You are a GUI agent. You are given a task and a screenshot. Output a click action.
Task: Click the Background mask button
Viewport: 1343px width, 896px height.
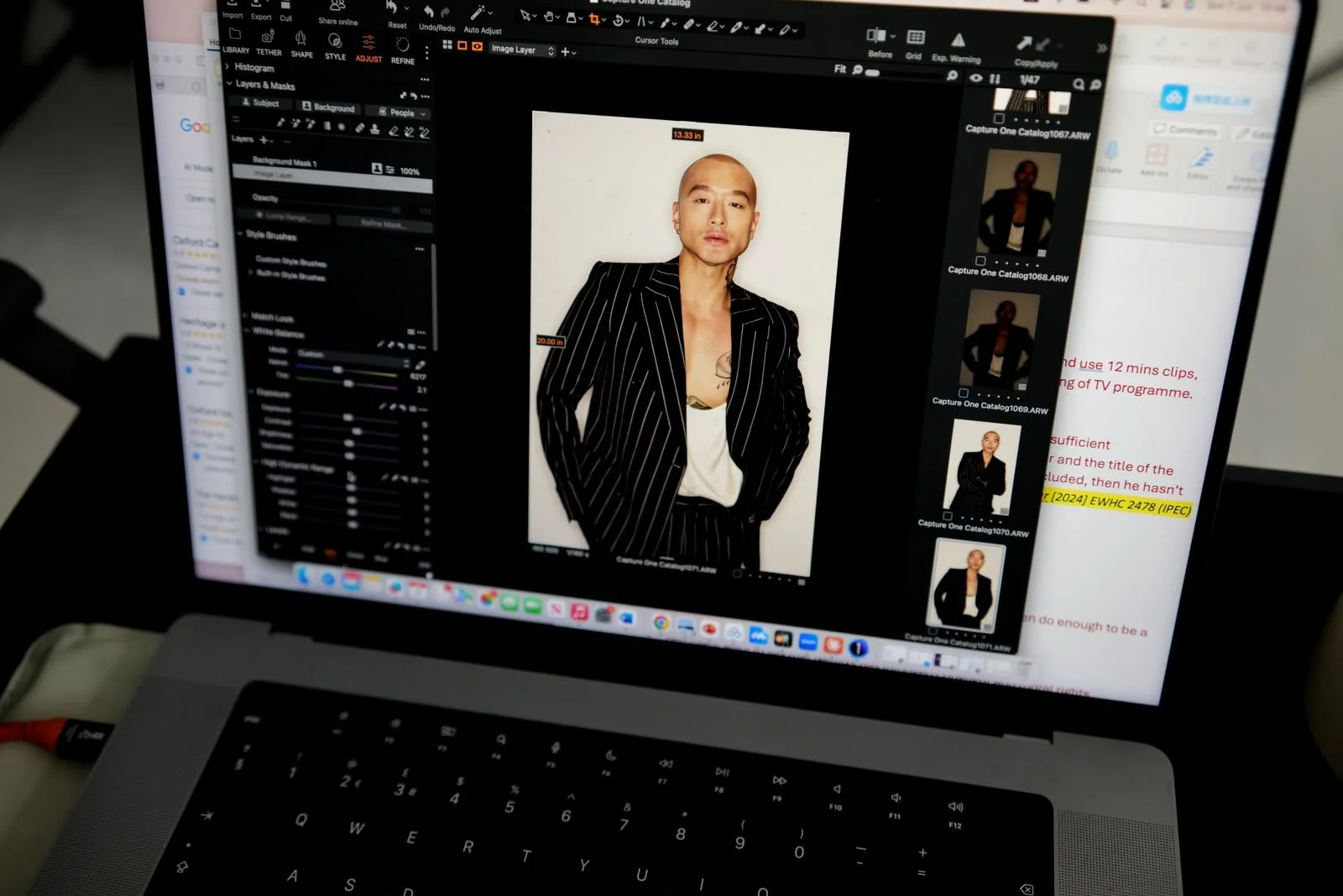[x=328, y=107]
